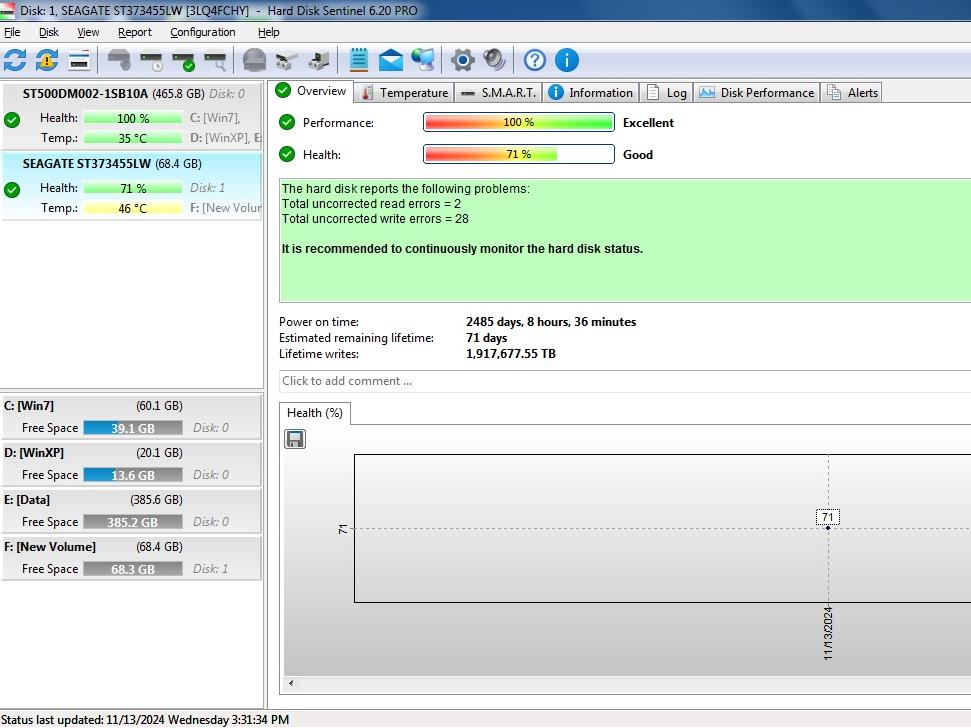Click the health 71% progress bar

518,155
